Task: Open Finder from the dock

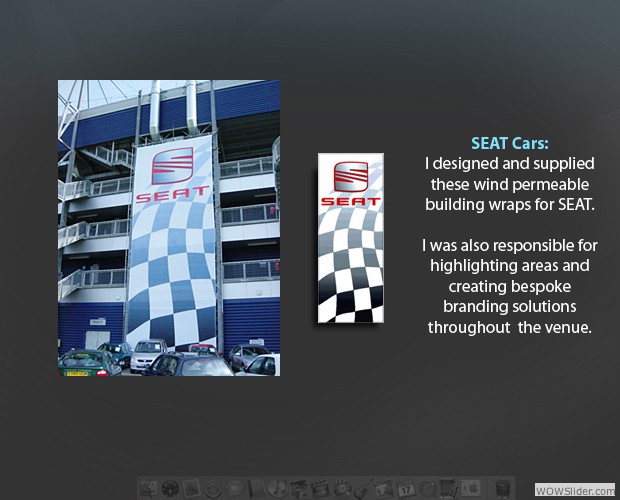Action: tap(148, 489)
